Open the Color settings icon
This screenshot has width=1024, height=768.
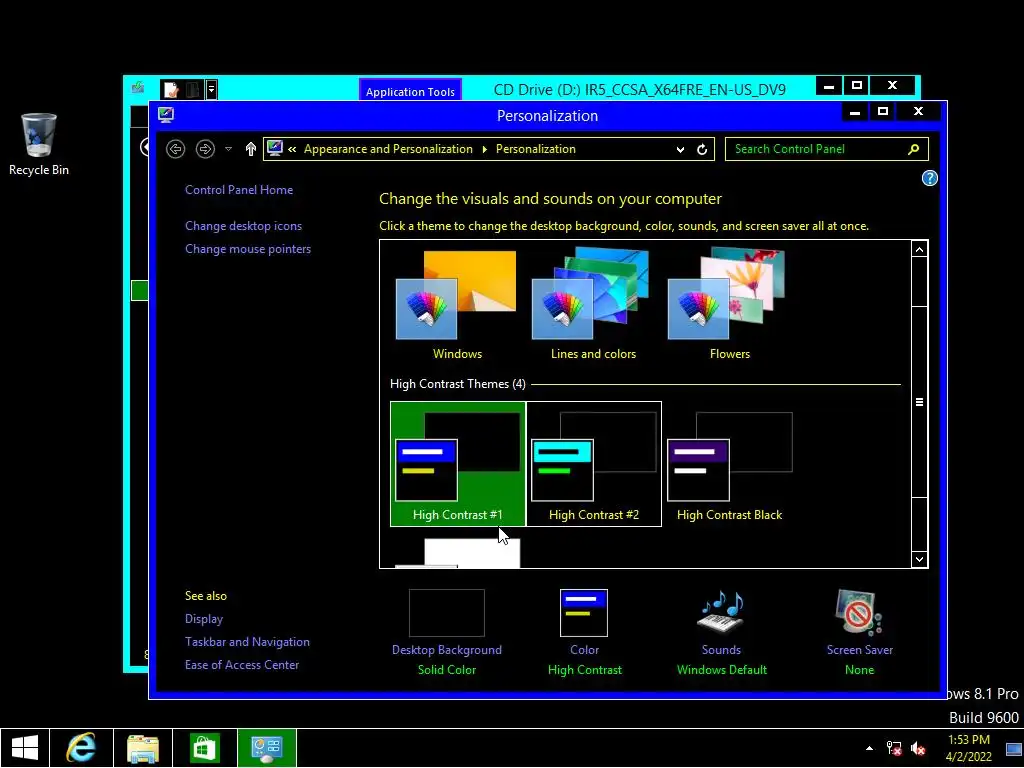click(584, 613)
